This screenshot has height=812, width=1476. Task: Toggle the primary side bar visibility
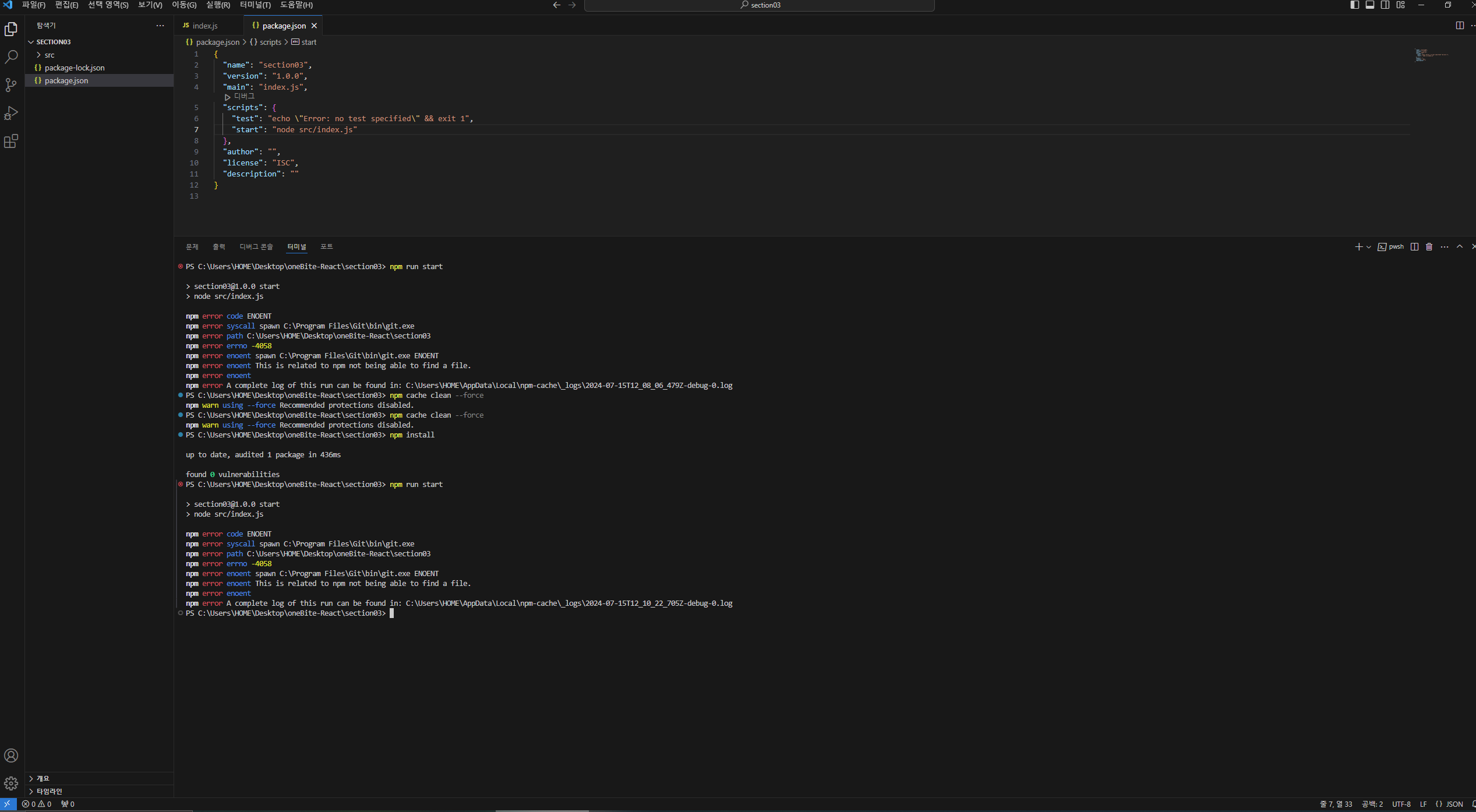pyautogui.click(x=1355, y=5)
